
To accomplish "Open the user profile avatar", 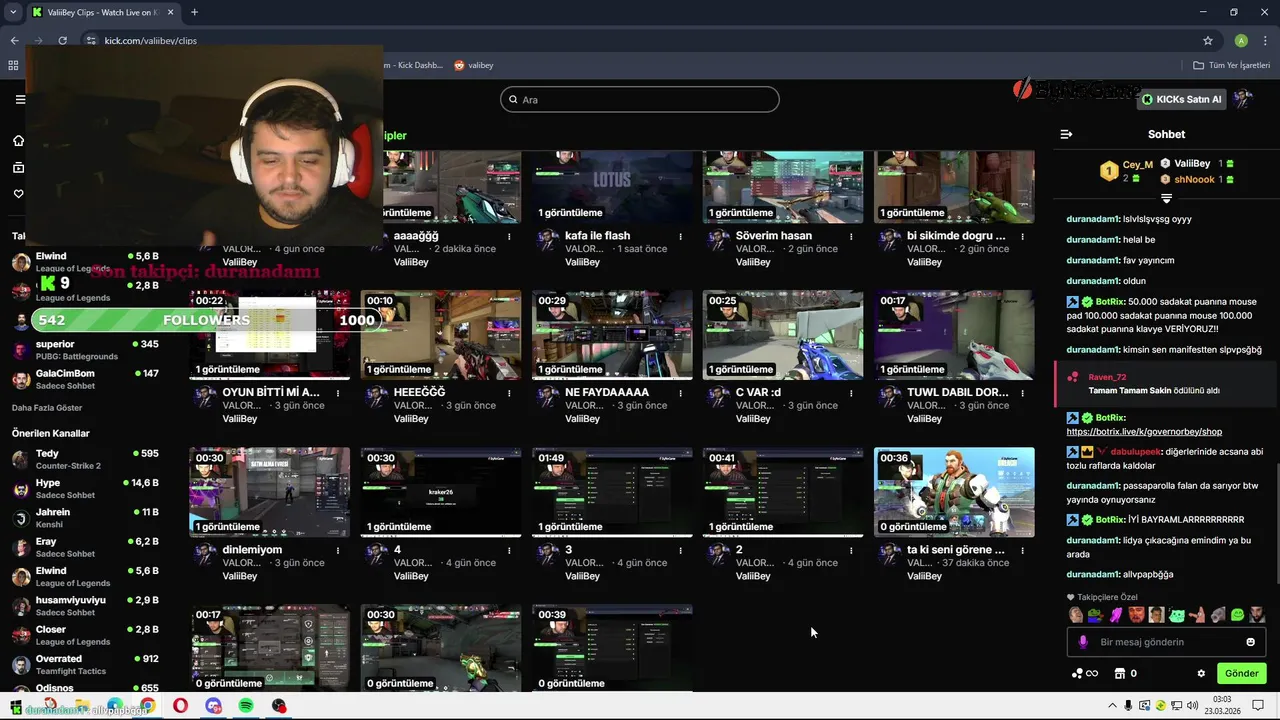I will [1243, 99].
